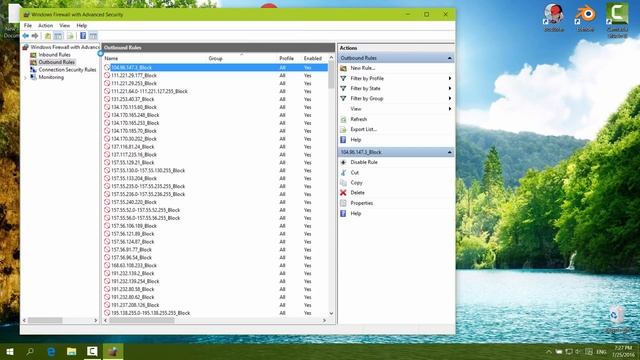This screenshot has width=640, height=360.
Task: Click the rules list scroll down arrow
Action: tap(331, 313)
